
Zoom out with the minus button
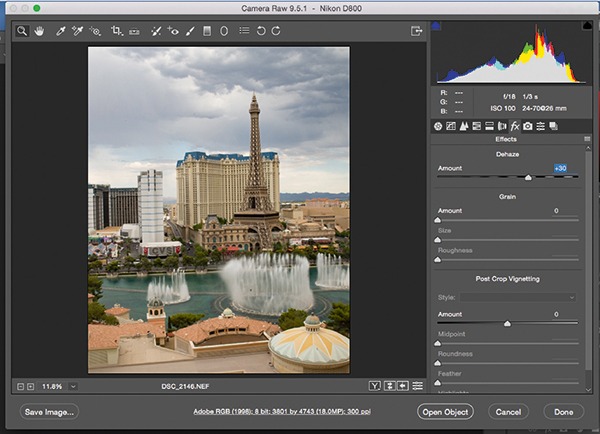pos(21,387)
